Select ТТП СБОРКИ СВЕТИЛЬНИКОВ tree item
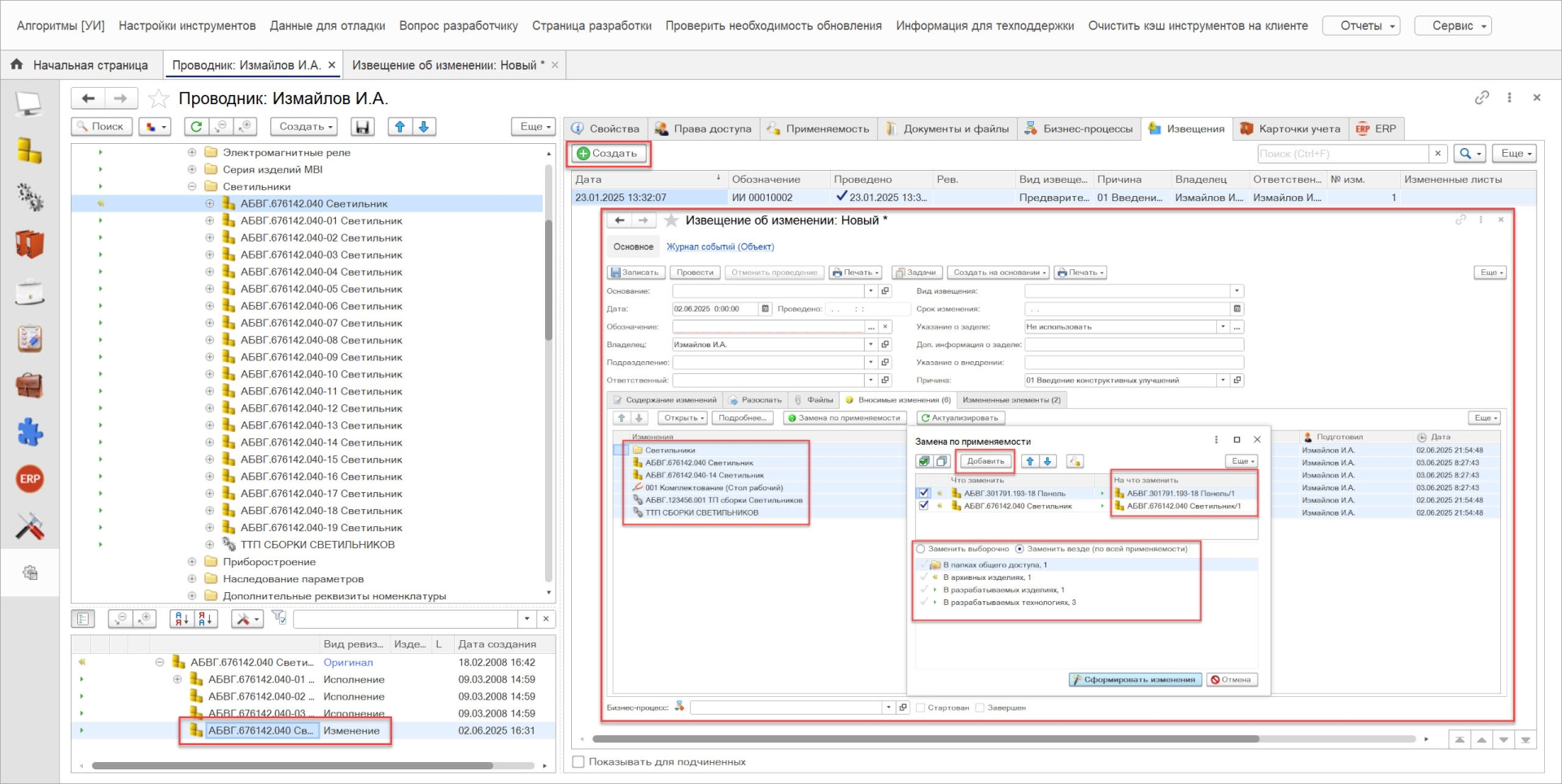This screenshot has height=784, width=1562. [317, 545]
